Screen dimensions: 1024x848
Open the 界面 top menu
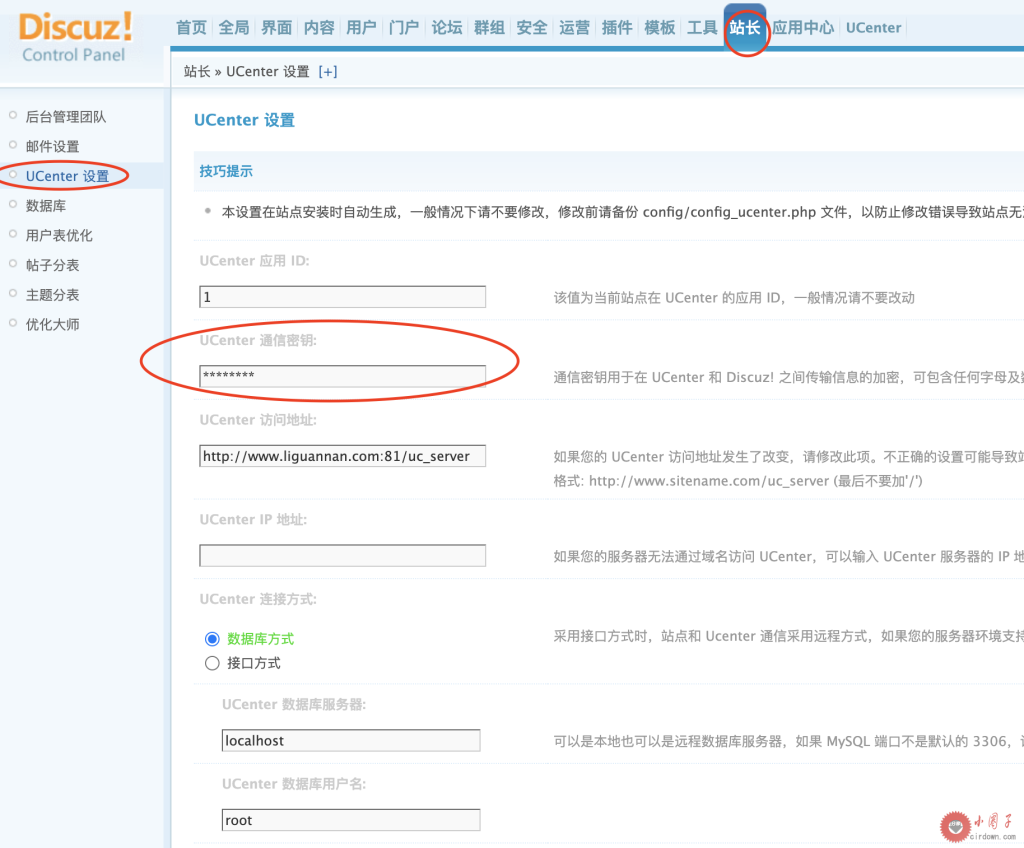pos(276,27)
